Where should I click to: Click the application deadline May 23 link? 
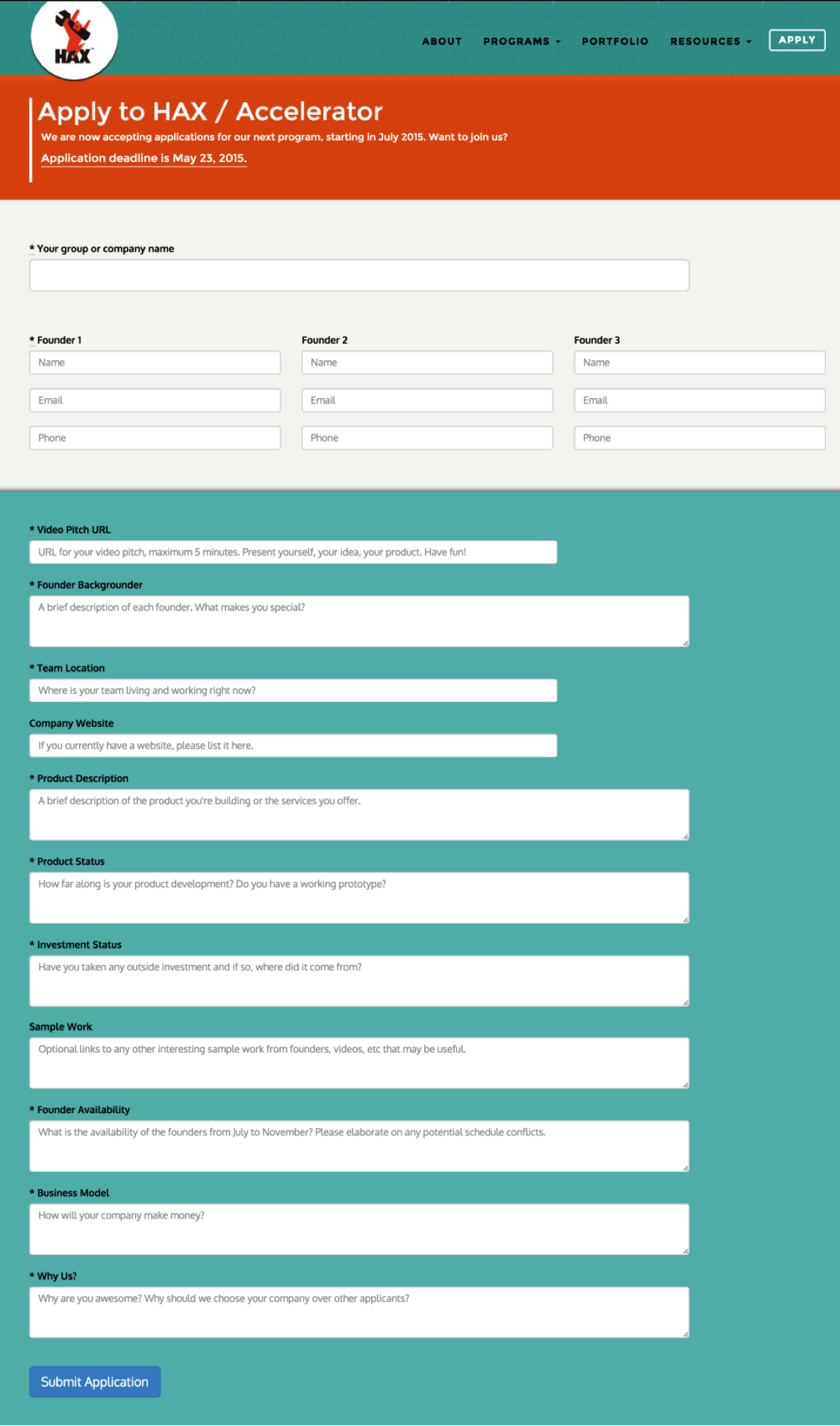click(144, 158)
